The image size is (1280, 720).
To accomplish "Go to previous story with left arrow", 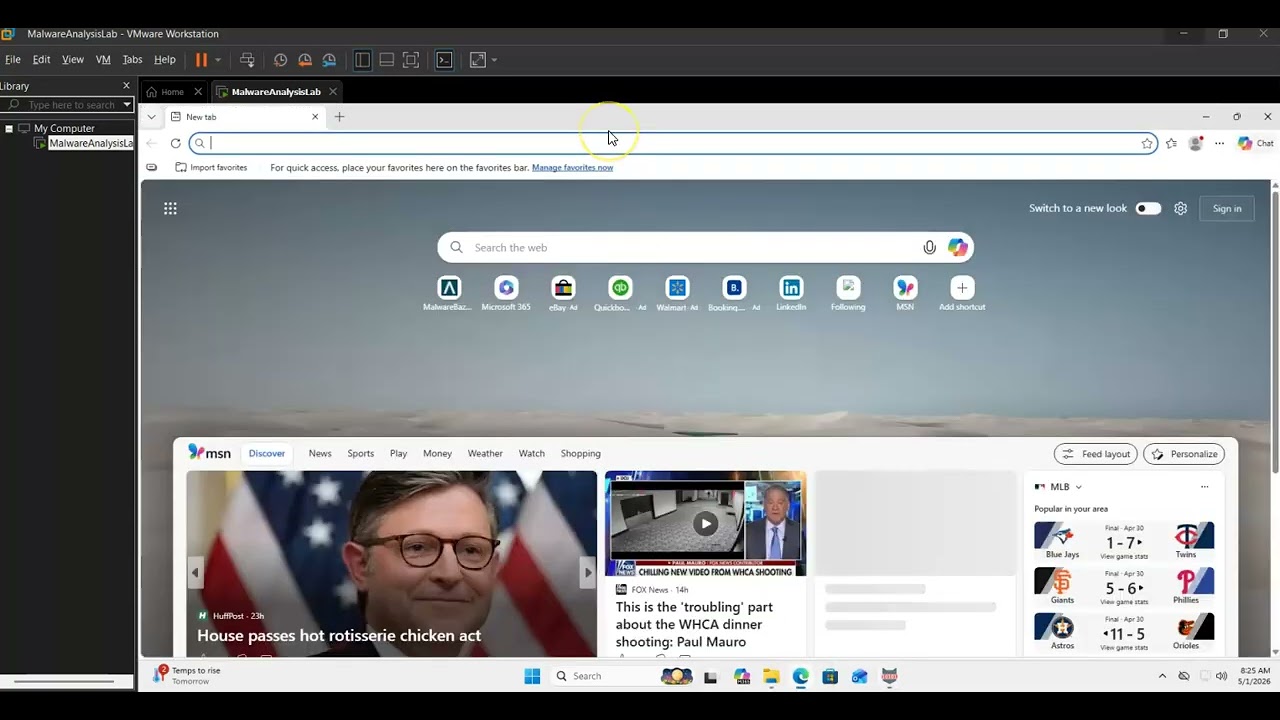I will coord(195,573).
